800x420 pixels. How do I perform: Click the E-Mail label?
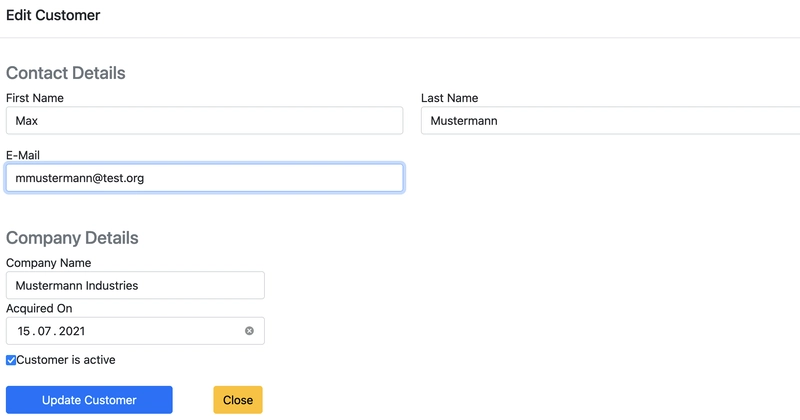[x=23, y=155]
